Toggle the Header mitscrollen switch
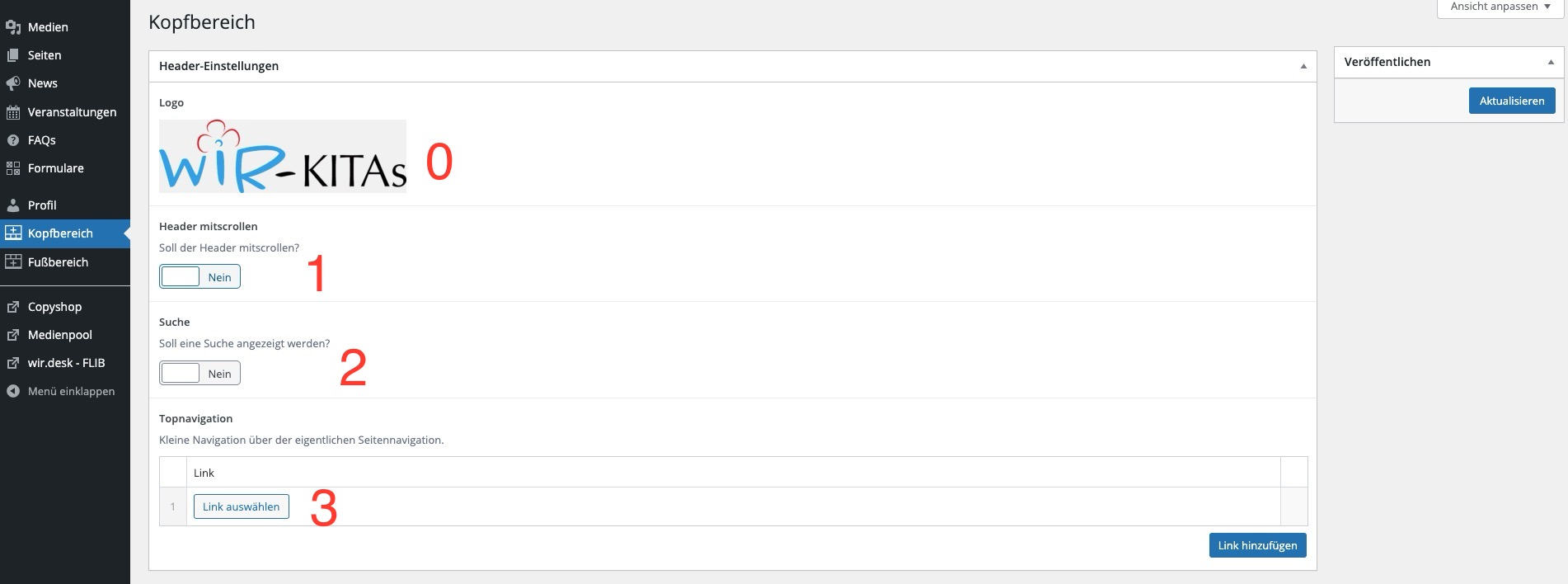Viewport: 1568px width, 584px height. (x=200, y=277)
